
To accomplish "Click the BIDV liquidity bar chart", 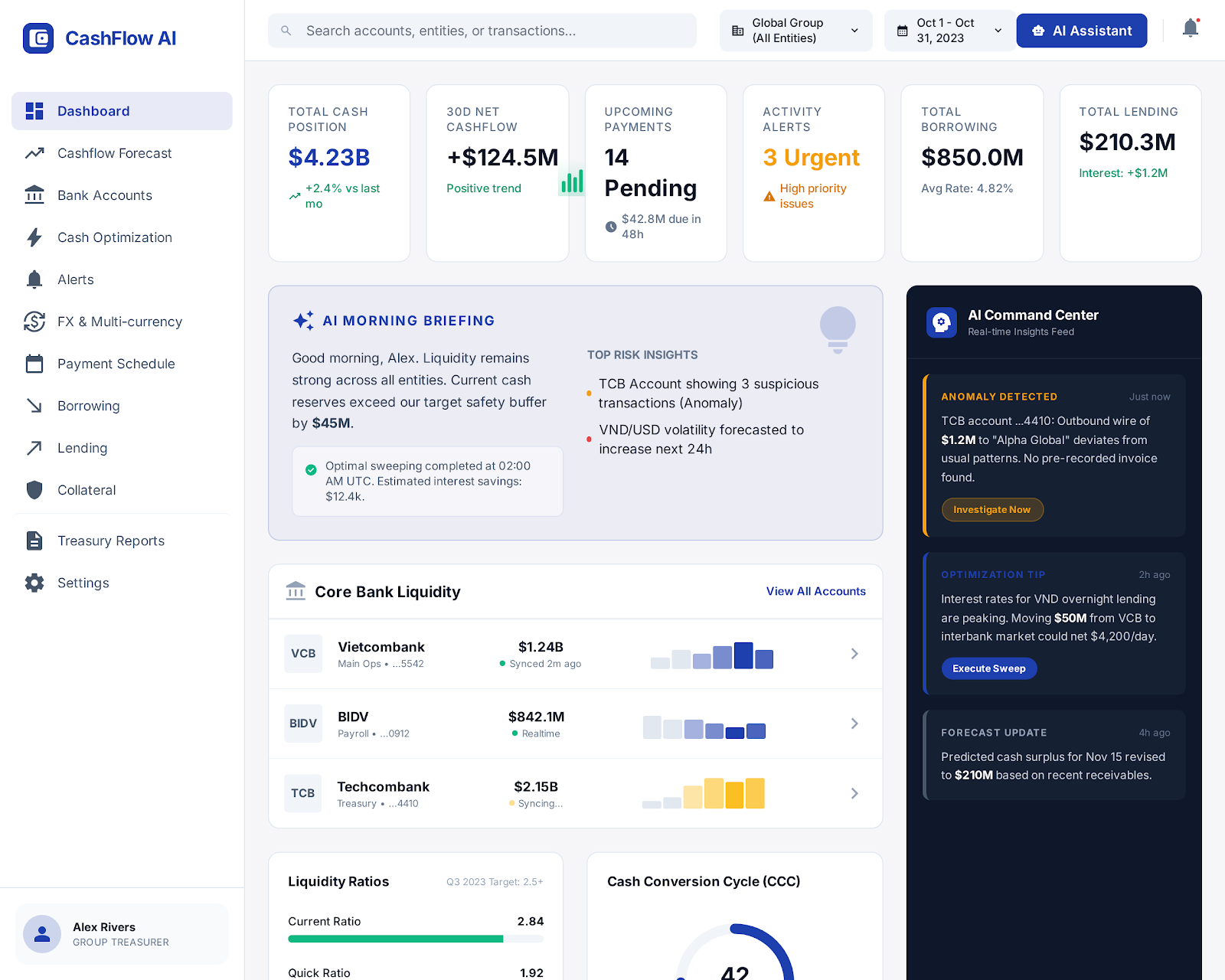I will click(x=704, y=727).
